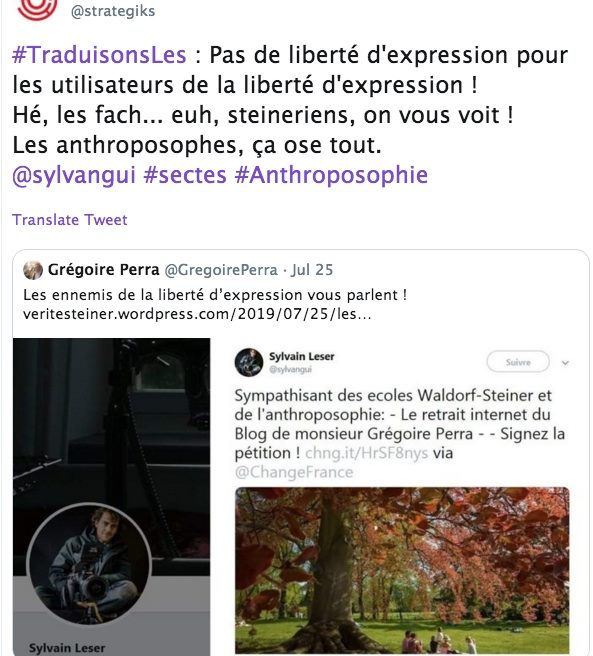Open the #sectes hashtag

tap(185, 175)
